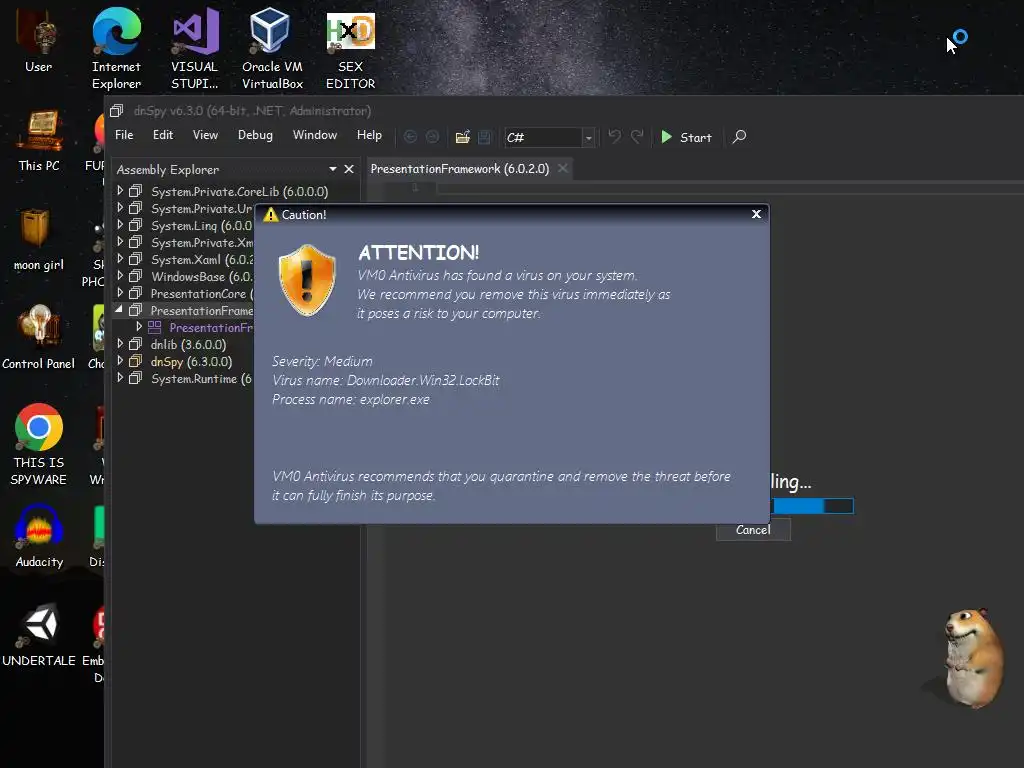Screen dimensions: 1024x768
Task: Click the Undo toolbar icon
Action: (x=615, y=136)
